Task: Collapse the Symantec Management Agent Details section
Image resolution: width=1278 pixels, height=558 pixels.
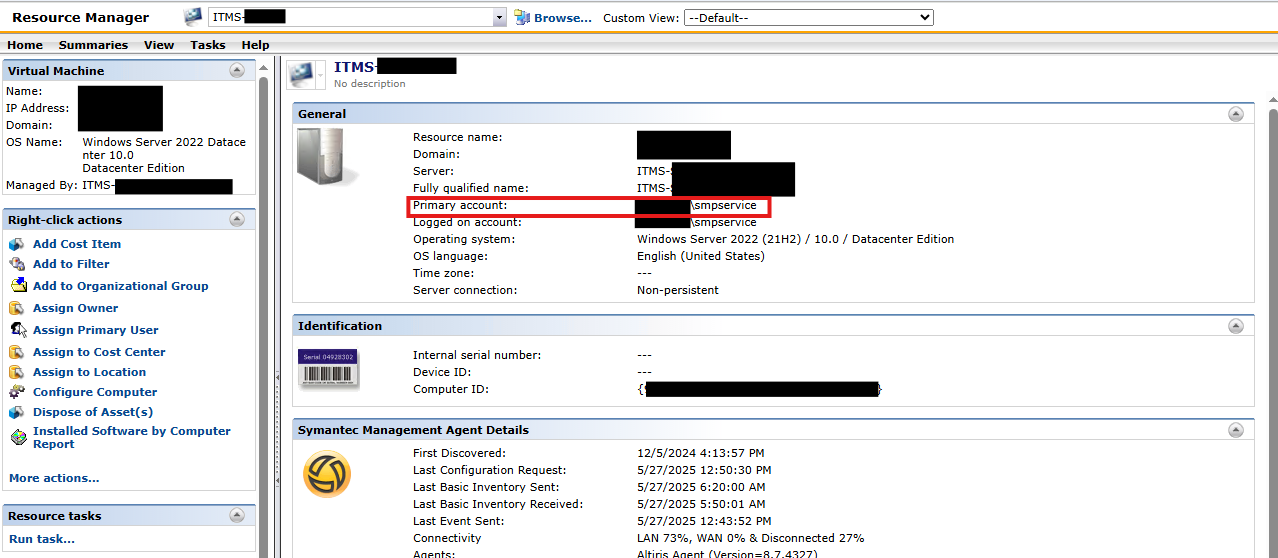Action: point(1235,429)
